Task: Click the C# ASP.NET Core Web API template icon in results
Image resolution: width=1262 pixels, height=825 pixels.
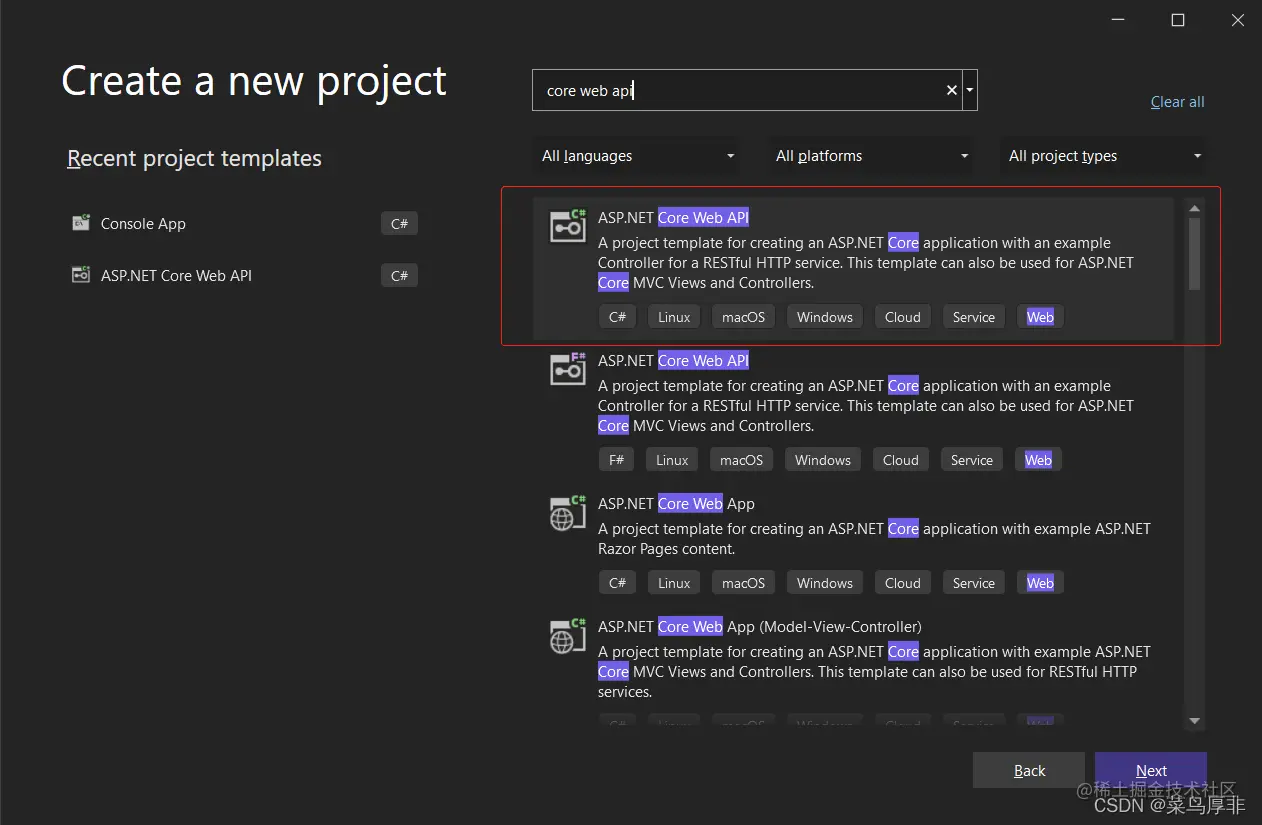Action: tap(568, 225)
